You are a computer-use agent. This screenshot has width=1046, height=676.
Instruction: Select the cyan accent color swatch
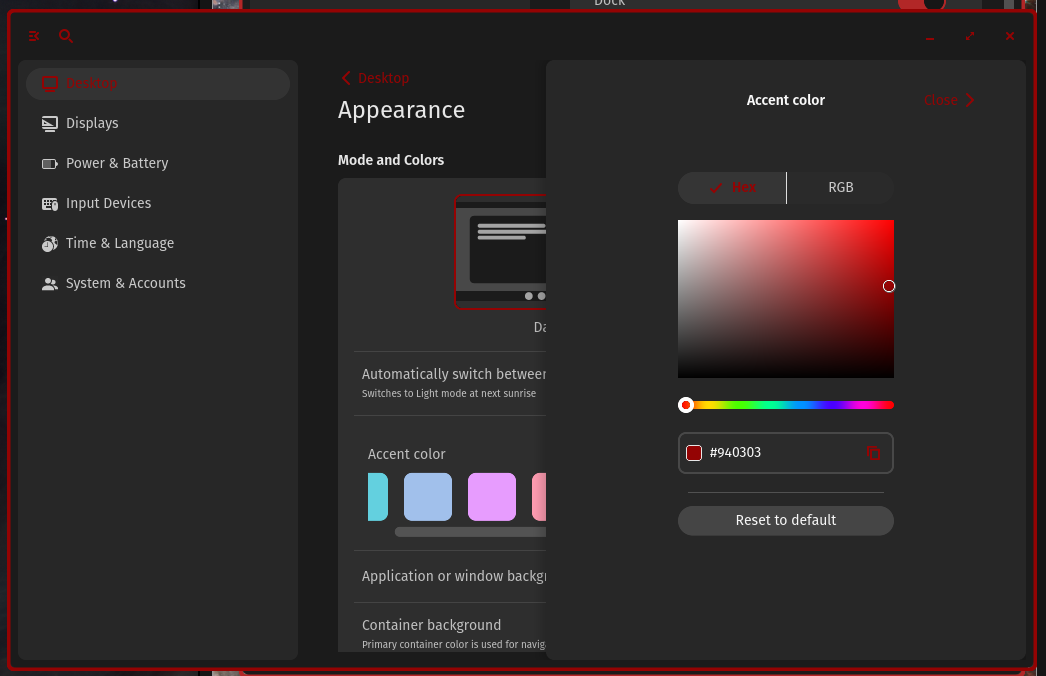378,497
